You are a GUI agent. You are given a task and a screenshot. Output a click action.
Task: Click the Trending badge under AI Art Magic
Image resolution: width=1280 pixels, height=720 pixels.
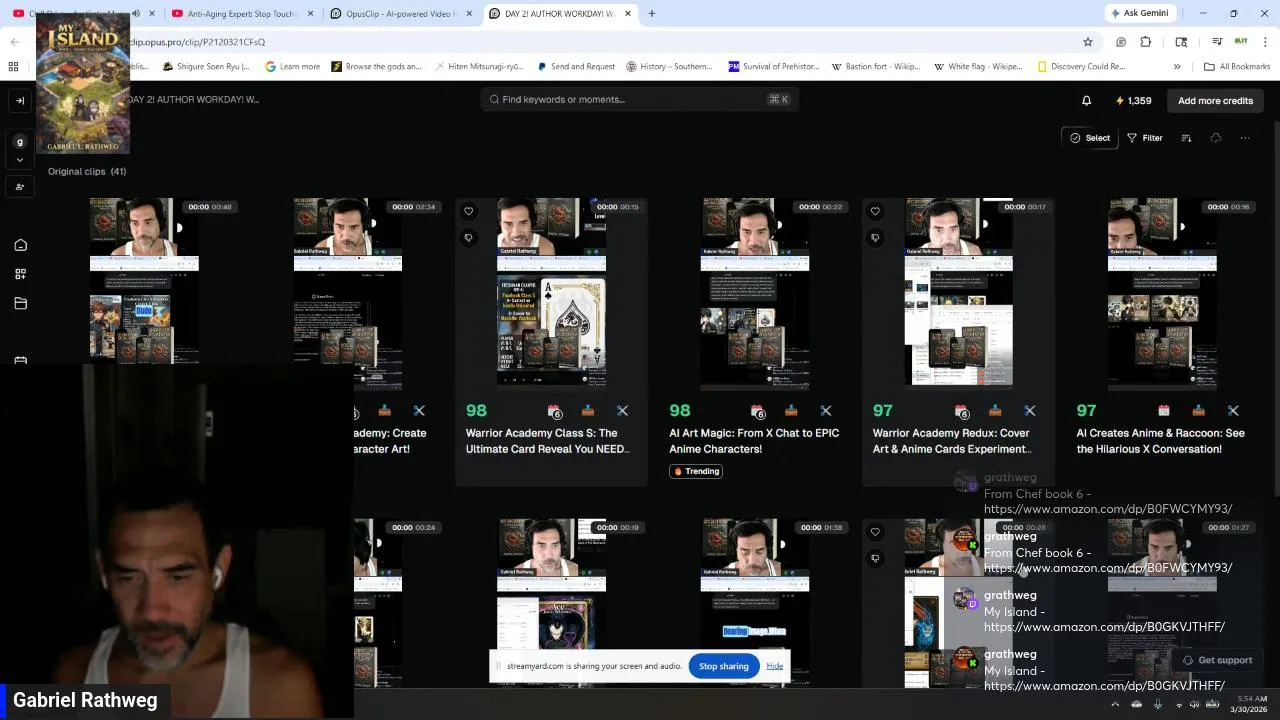(696, 471)
